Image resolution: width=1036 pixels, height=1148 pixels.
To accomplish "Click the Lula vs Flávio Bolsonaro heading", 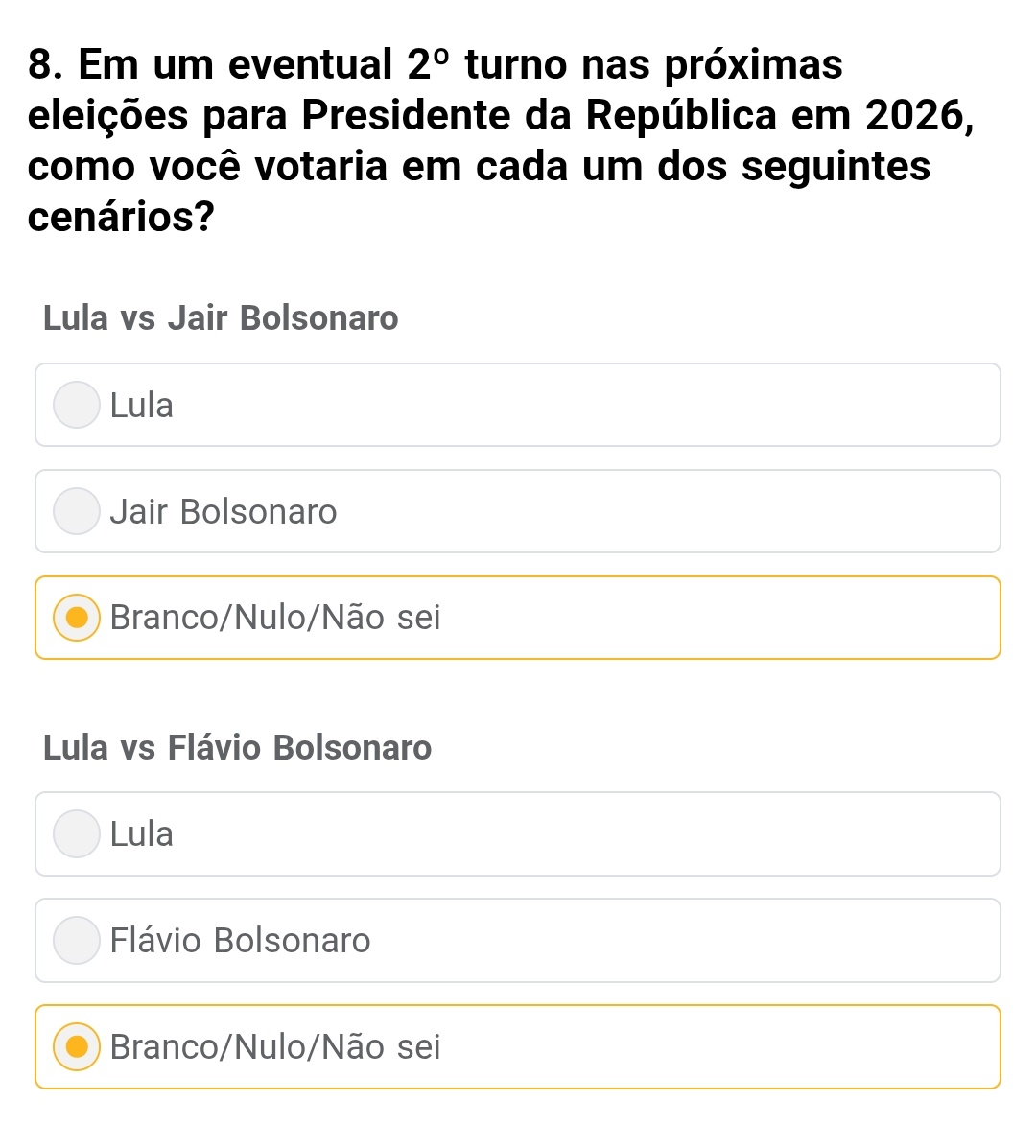I will click(238, 747).
